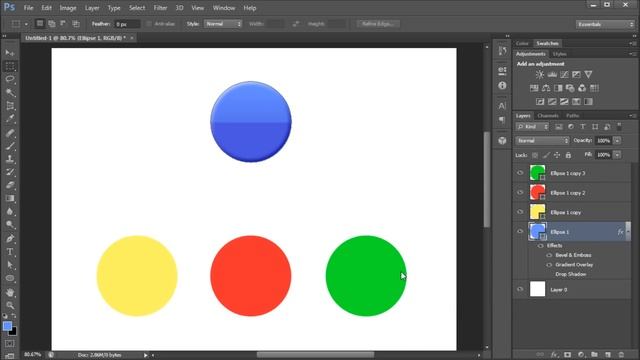Image resolution: width=640 pixels, height=360 pixels.
Task: Open the Opacity slider arrow
Action: coord(618,140)
